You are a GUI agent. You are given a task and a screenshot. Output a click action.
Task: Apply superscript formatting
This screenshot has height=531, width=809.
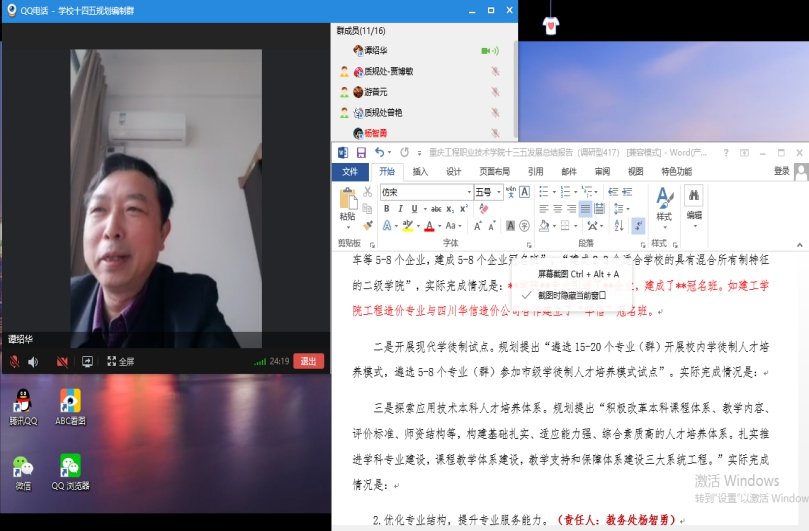(463, 209)
